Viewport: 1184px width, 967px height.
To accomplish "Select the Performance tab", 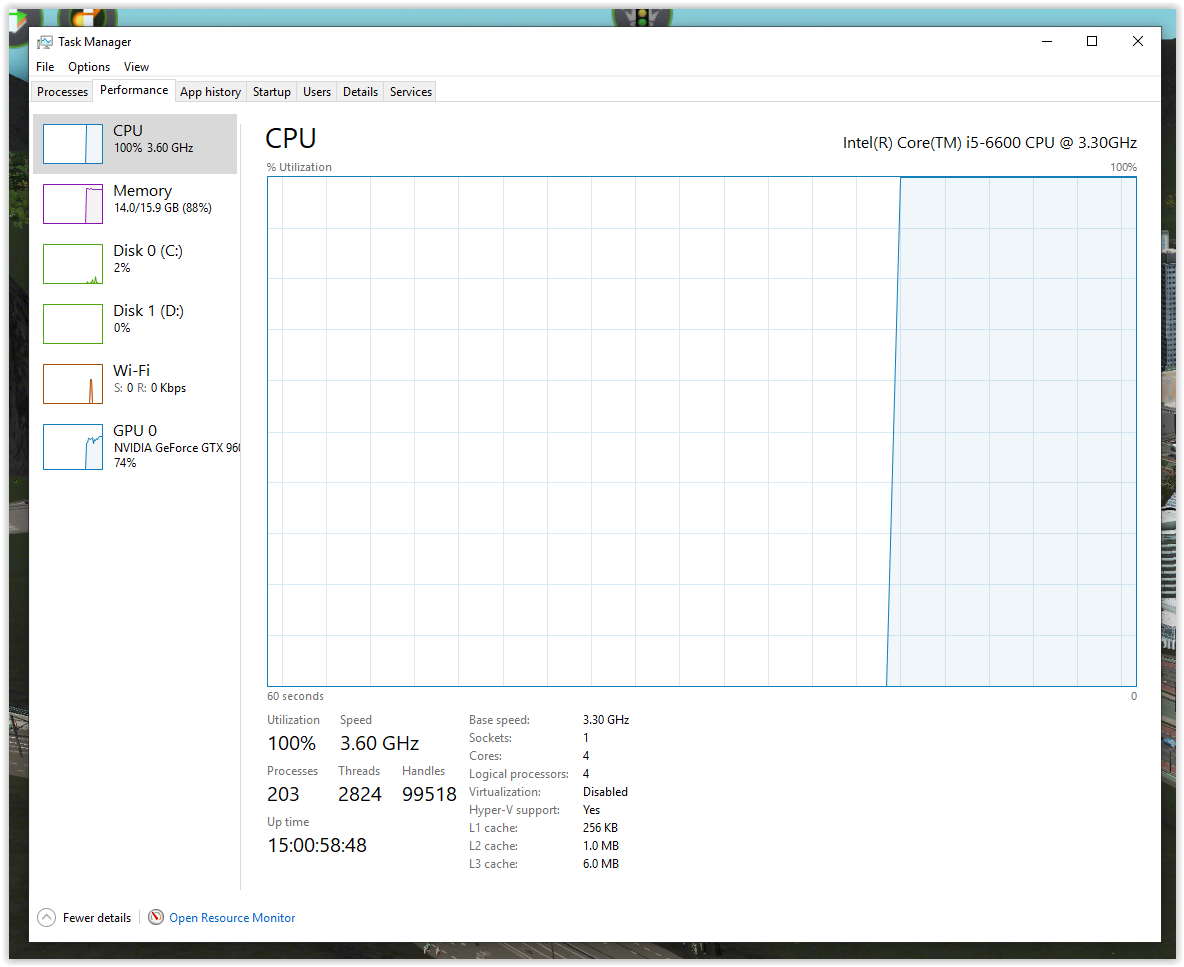I will tap(134, 90).
